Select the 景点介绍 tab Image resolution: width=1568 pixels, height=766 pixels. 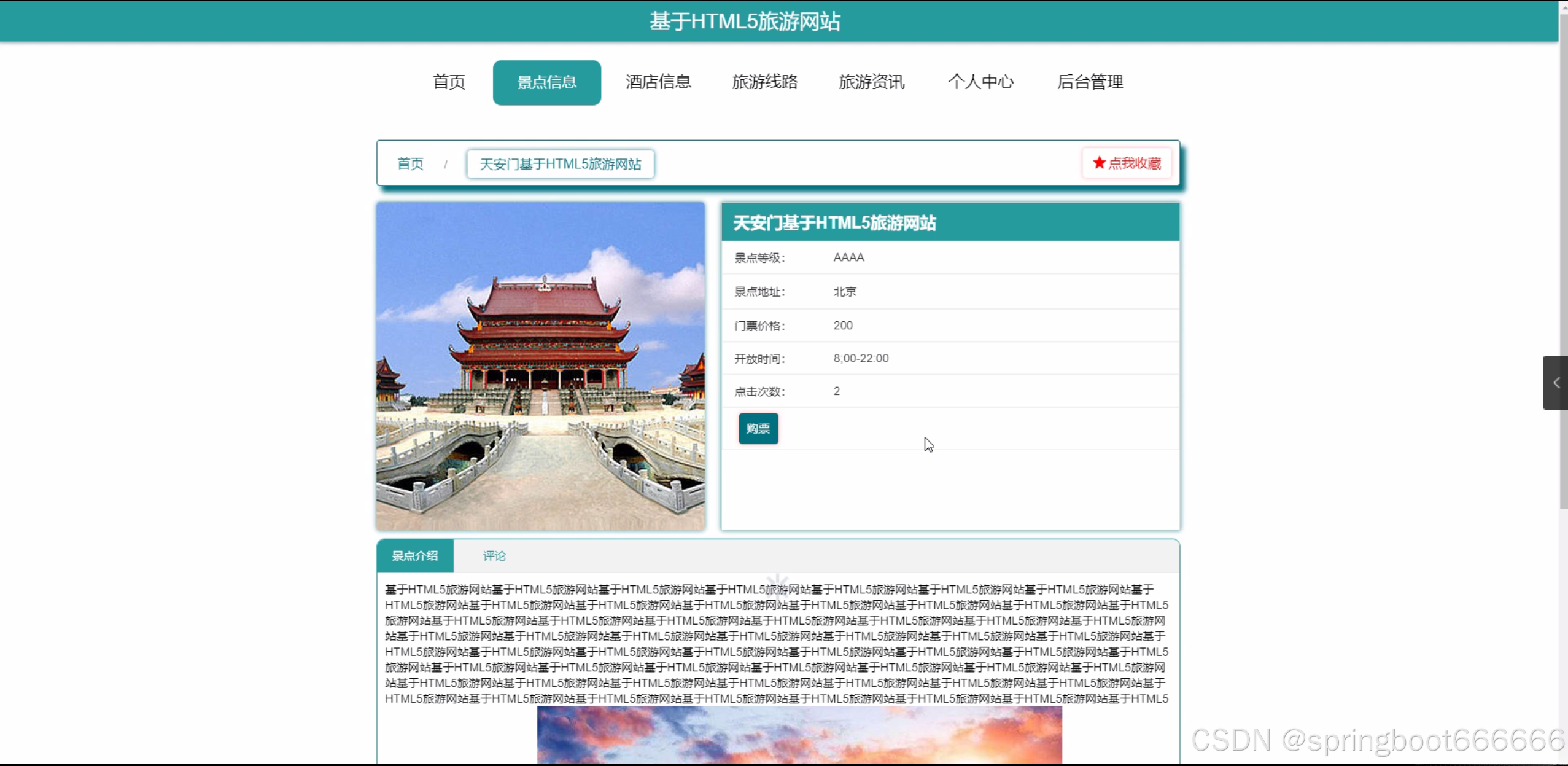415,556
